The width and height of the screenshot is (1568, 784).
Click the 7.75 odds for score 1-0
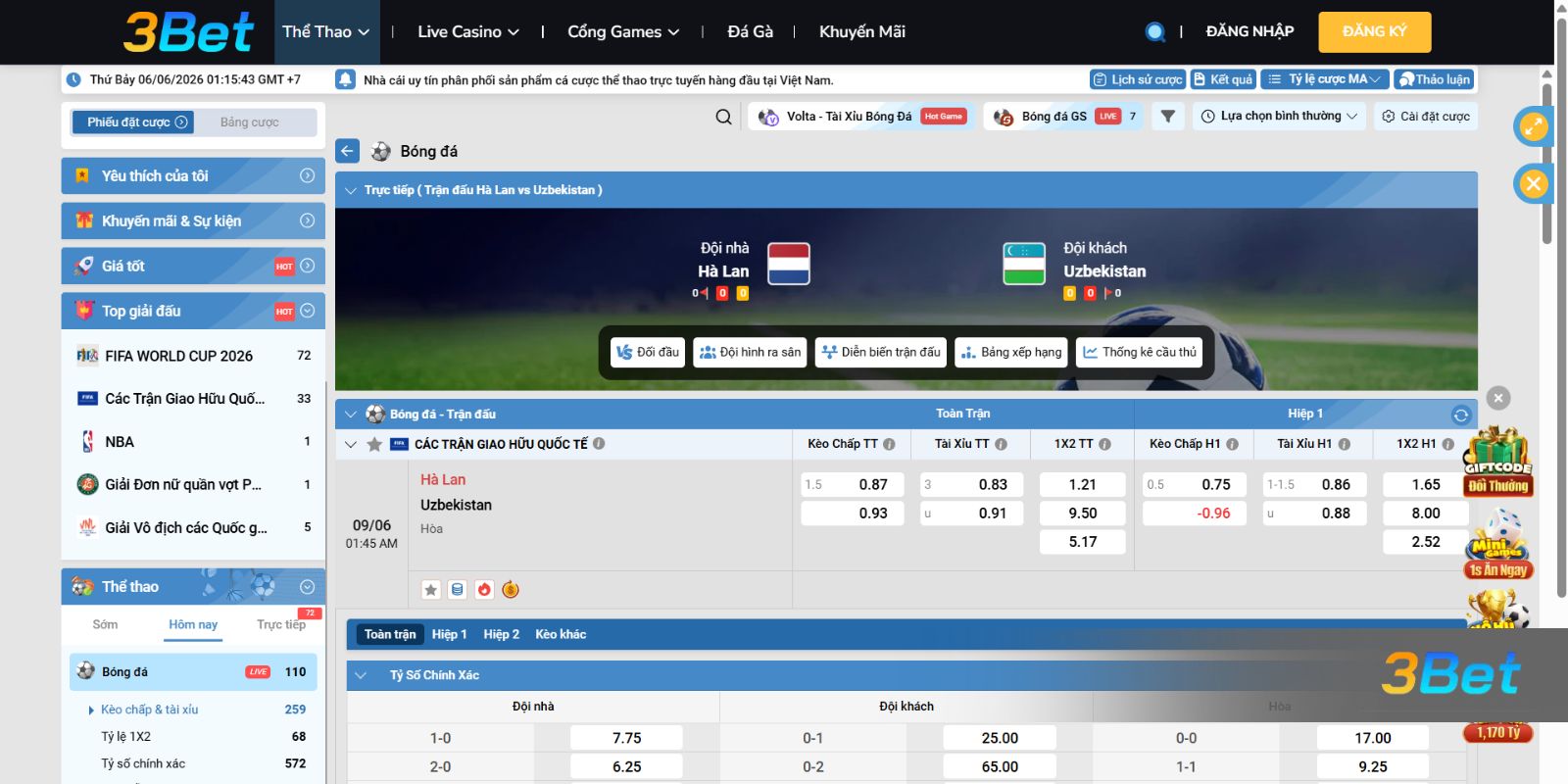(627, 738)
